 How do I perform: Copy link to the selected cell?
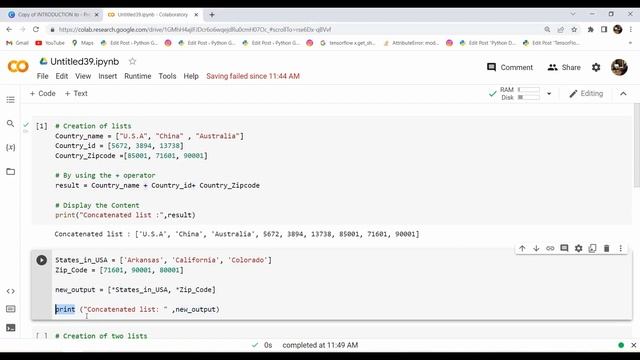pyautogui.click(x=550, y=248)
